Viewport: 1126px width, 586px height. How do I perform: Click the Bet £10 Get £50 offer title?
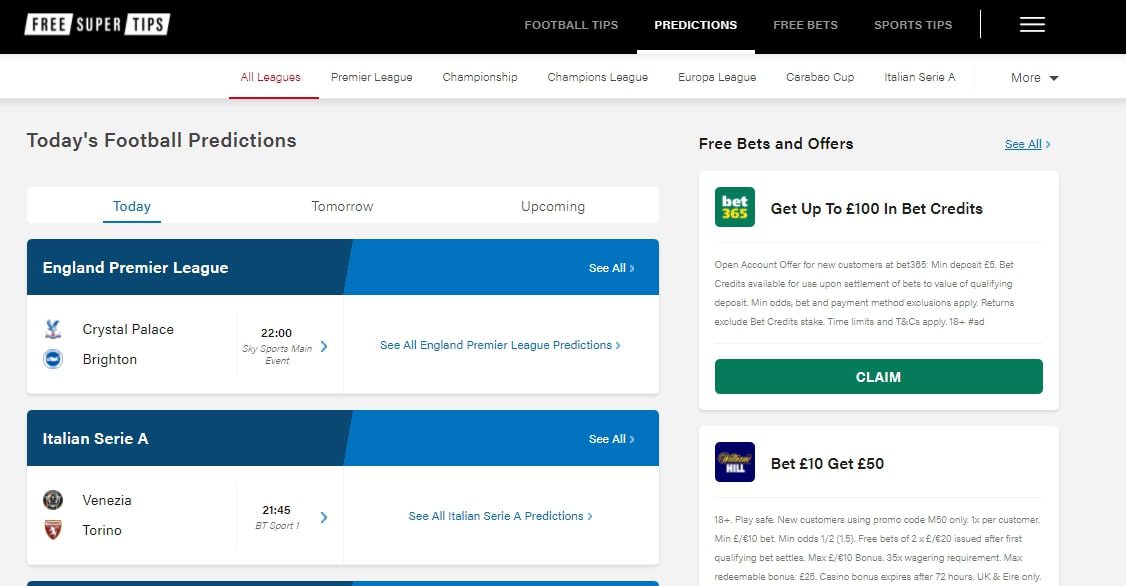pos(827,463)
